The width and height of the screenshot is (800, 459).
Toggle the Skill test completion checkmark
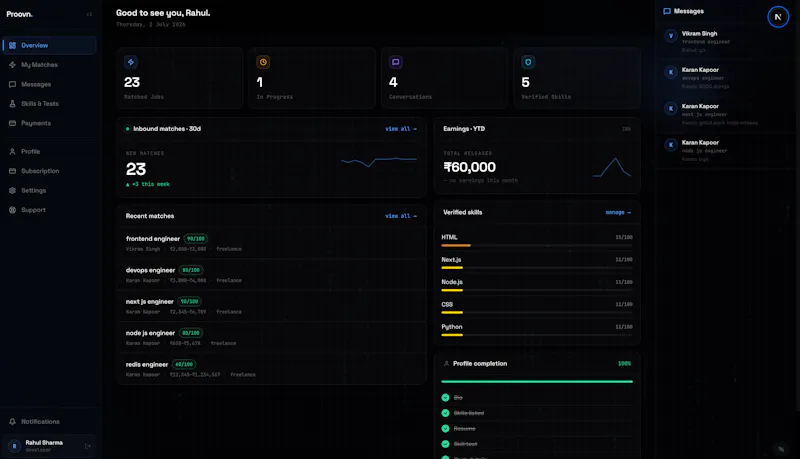pyautogui.click(x=445, y=444)
